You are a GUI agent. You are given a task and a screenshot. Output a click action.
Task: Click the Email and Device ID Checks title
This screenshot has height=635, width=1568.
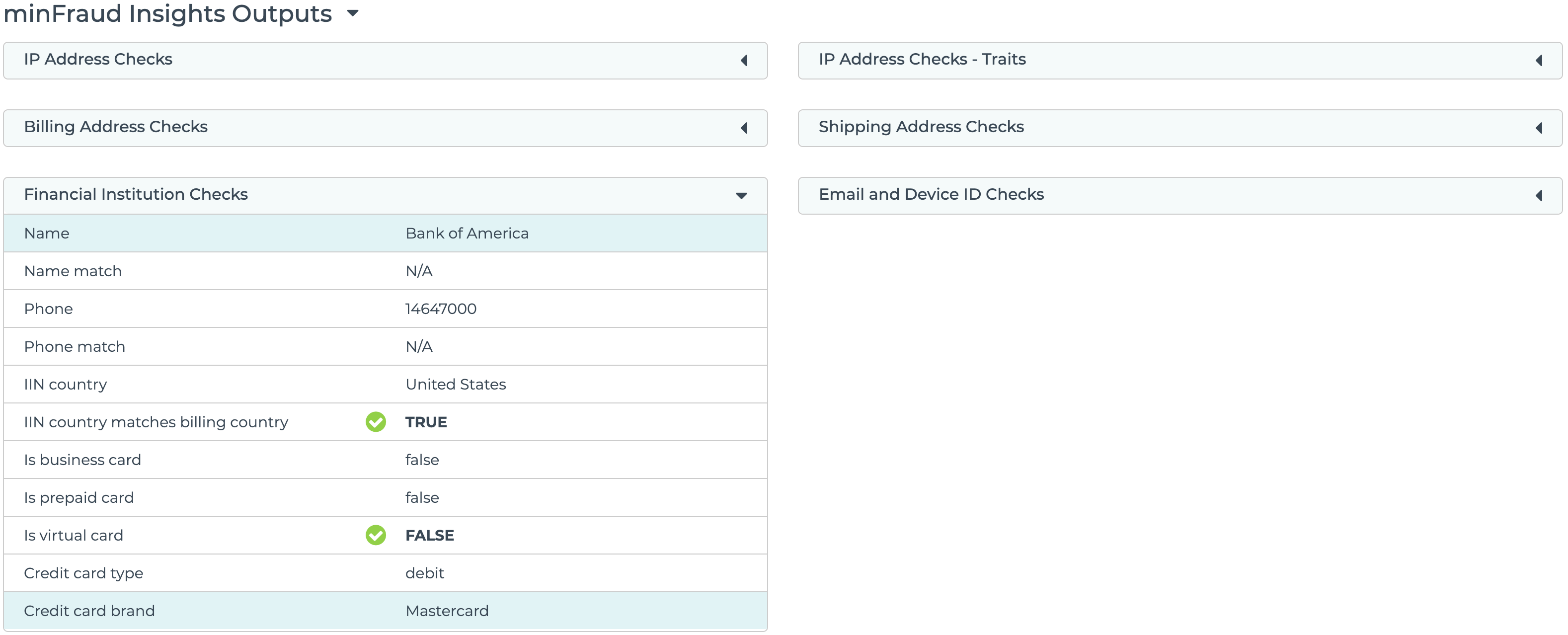(931, 194)
